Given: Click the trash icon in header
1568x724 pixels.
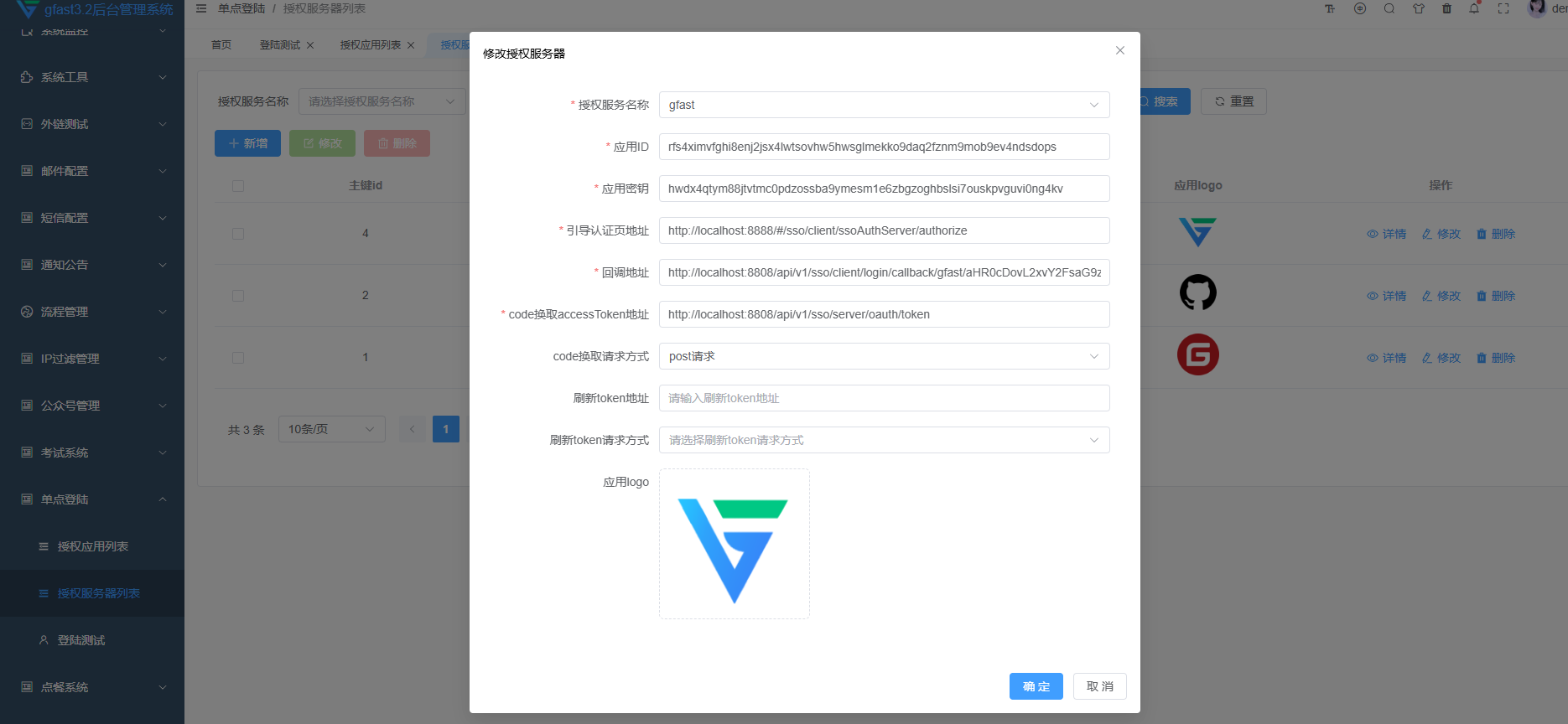Looking at the screenshot, I should pyautogui.click(x=1446, y=8).
